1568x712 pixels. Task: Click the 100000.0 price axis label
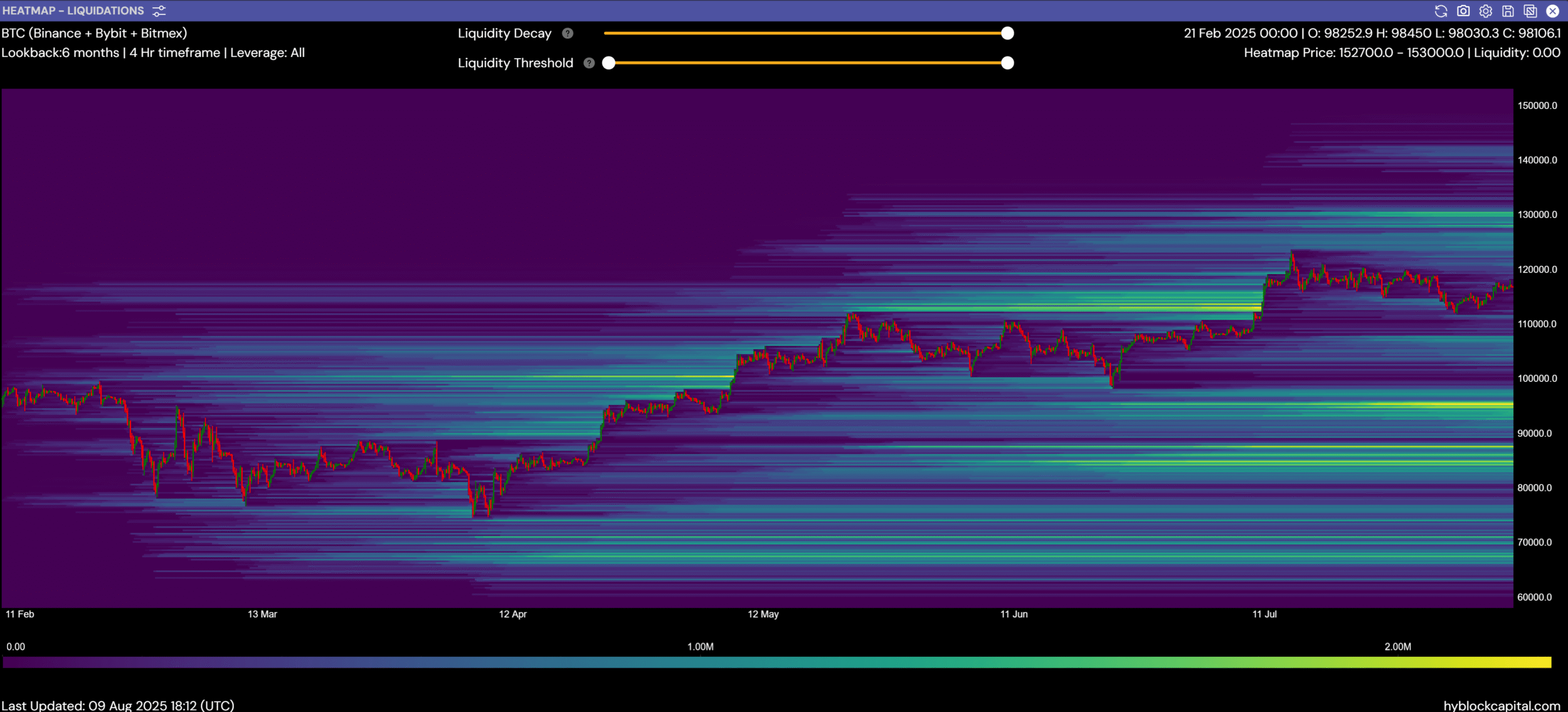point(1537,379)
